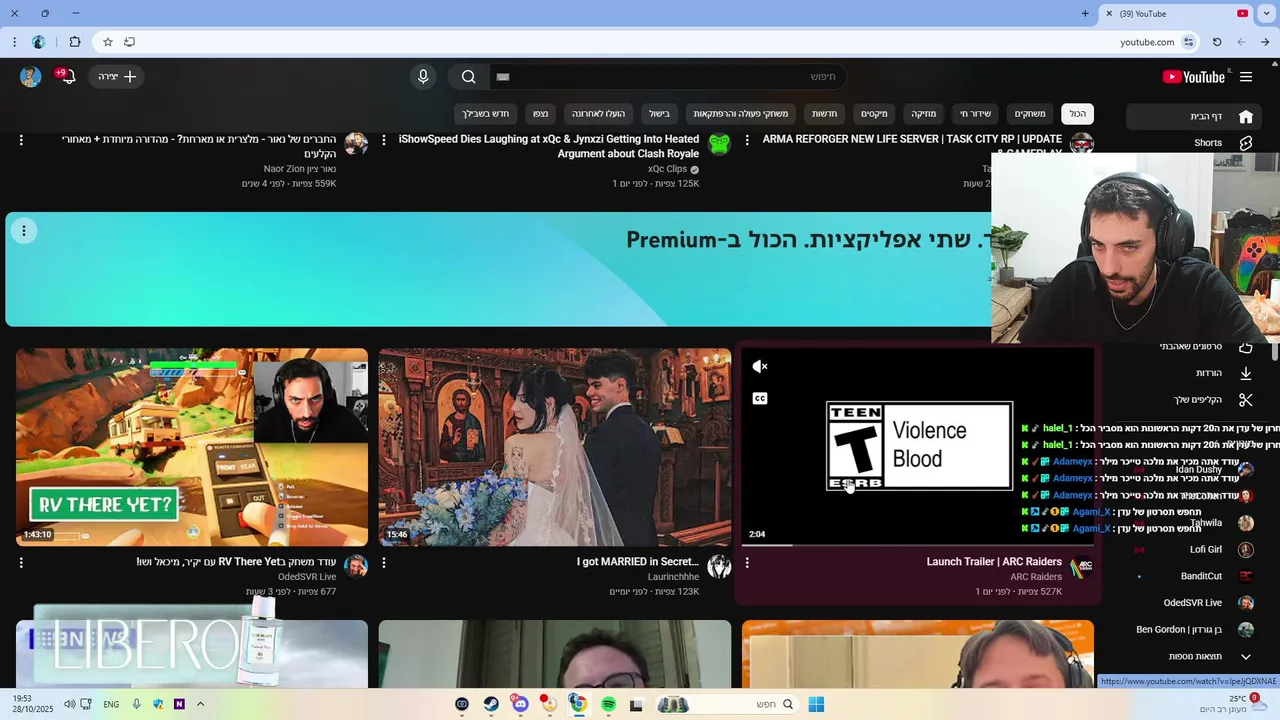The width and height of the screenshot is (1280, 720).
Task: Click the Create (יצירה) button
Action: [x=117, y=77]
